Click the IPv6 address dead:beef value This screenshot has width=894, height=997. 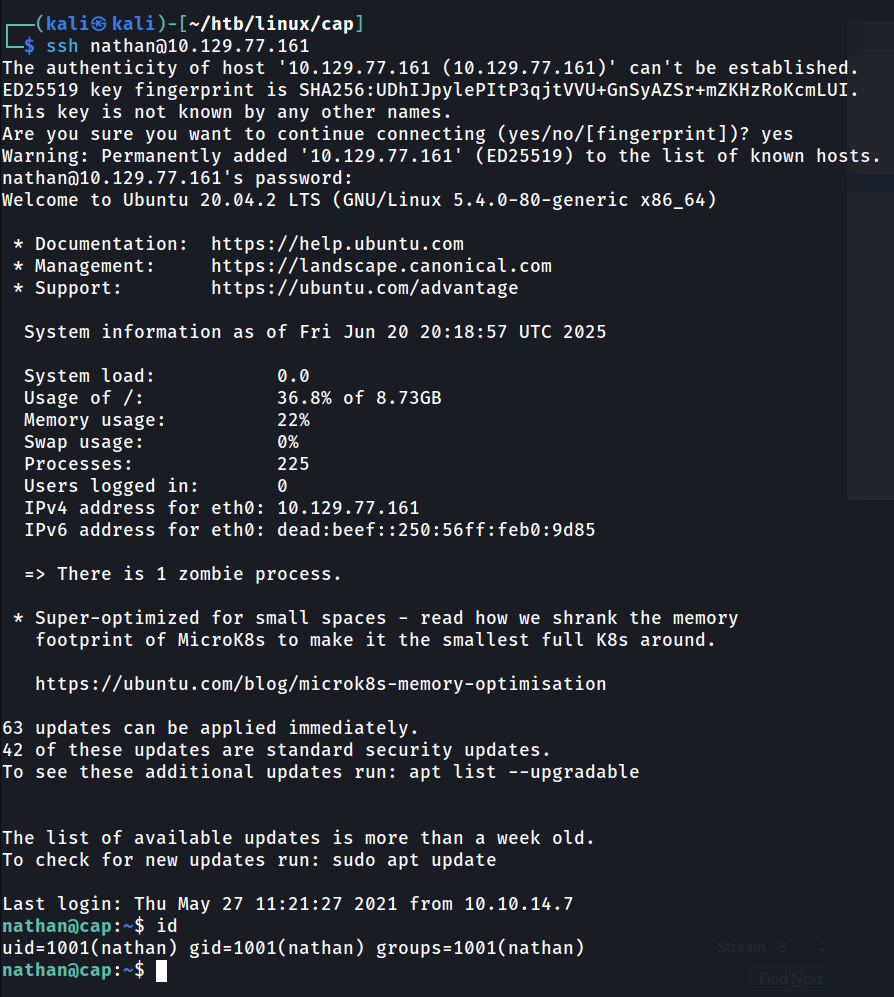436,530
